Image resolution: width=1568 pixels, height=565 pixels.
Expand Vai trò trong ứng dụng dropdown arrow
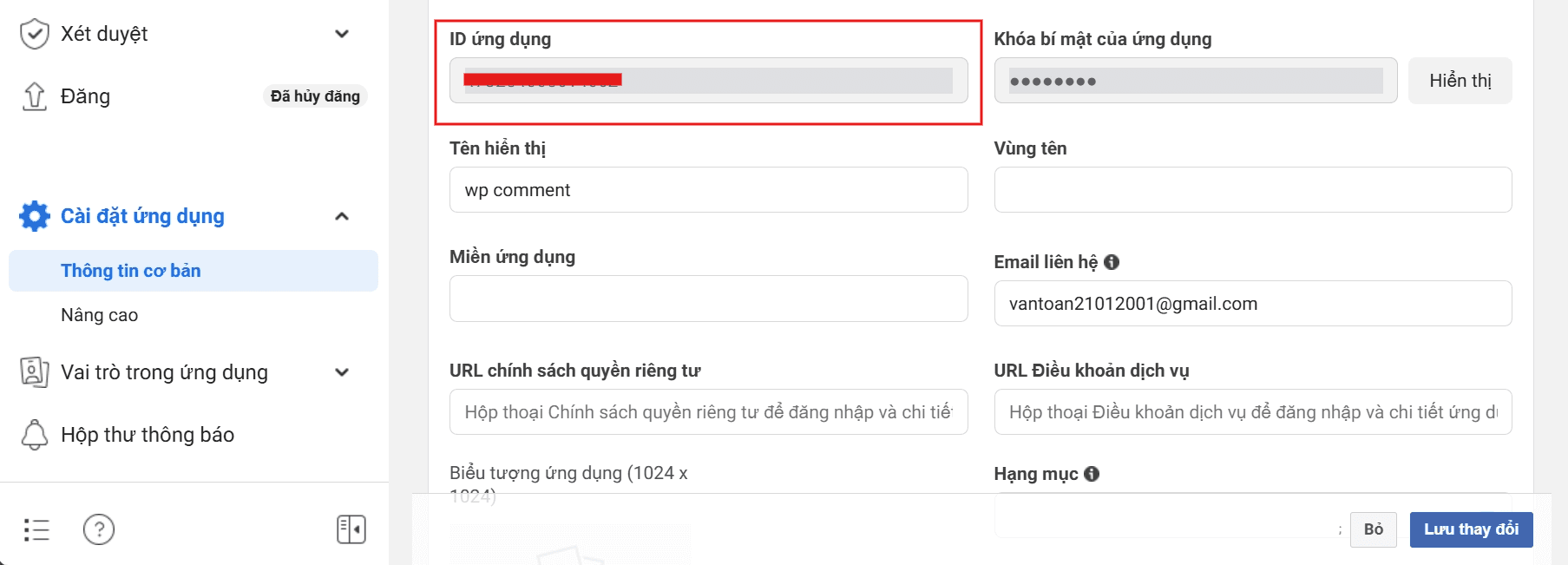342,371
